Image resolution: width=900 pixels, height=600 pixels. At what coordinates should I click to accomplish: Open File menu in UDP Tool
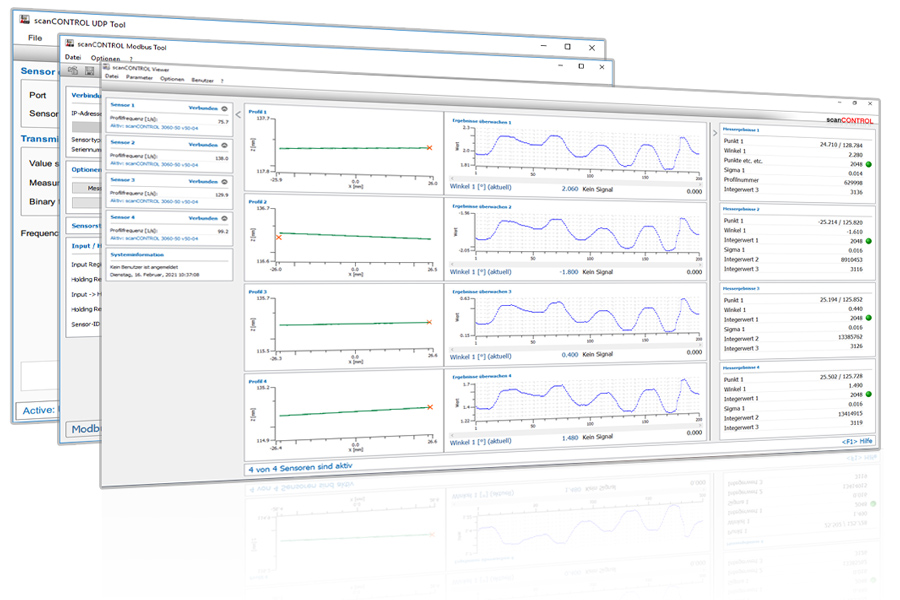(35, 38)
